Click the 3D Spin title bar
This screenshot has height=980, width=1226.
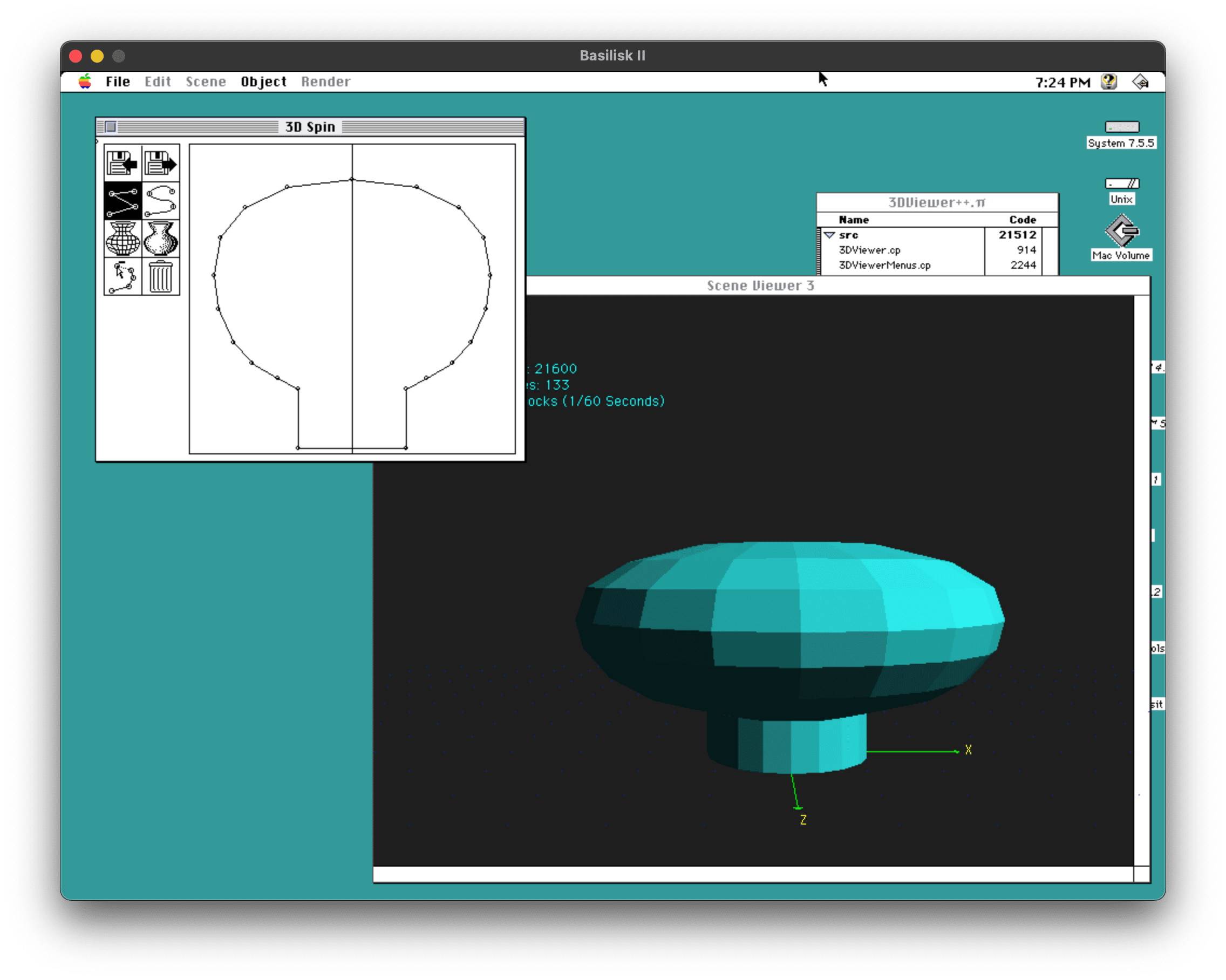pyautogui.click(x=310, y=127)
